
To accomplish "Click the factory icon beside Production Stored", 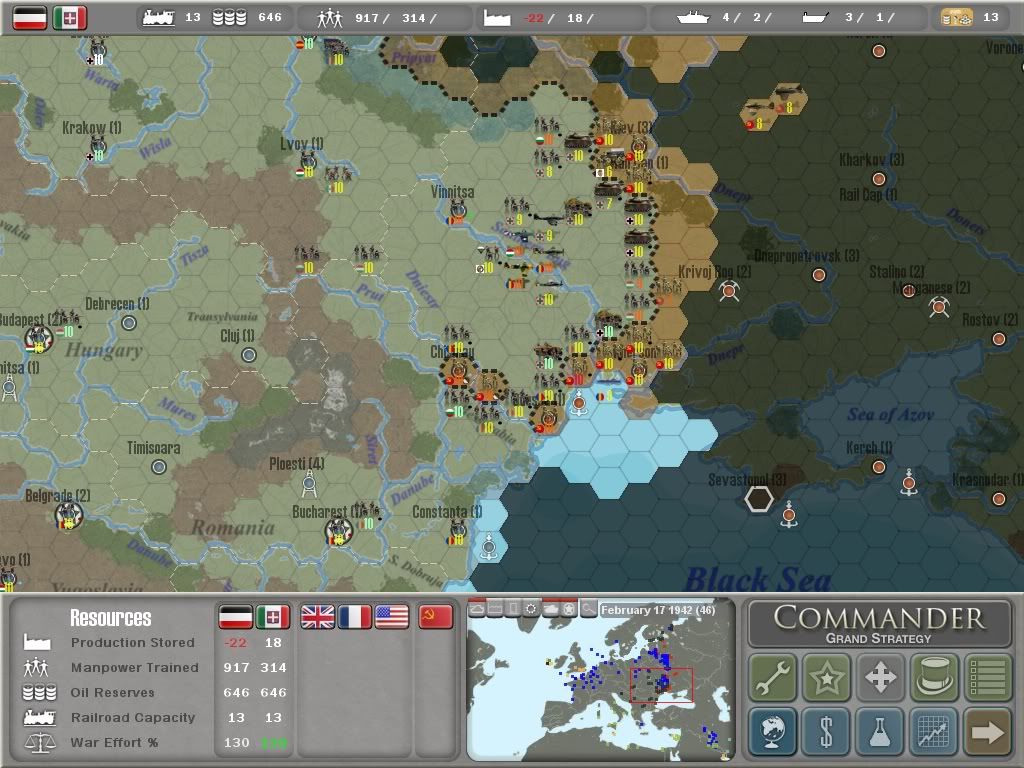I will pyautogui.click(x=37, y=642).
